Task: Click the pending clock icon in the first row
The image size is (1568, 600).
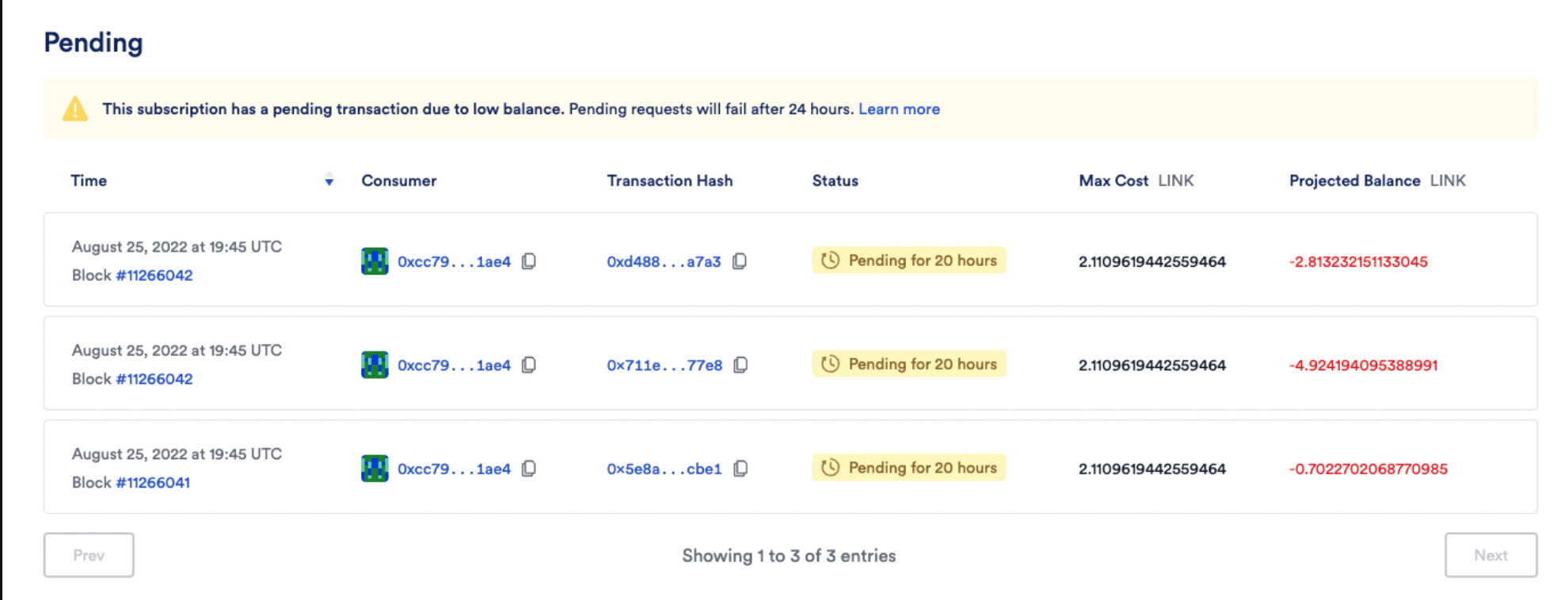Action: pyautogui.click(x=830, y=260)
